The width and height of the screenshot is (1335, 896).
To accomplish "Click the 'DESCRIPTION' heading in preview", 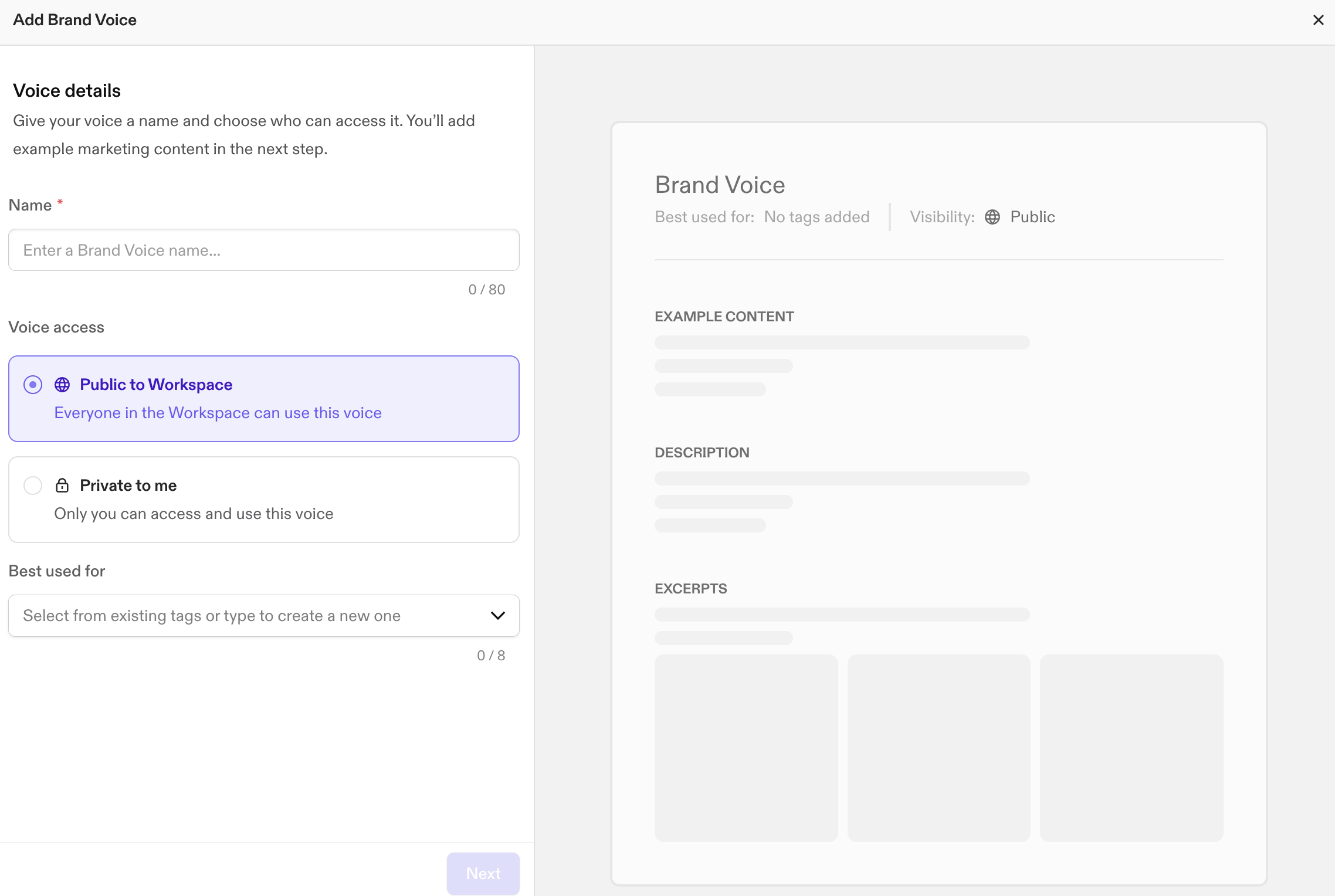I will tap(702, 453).
